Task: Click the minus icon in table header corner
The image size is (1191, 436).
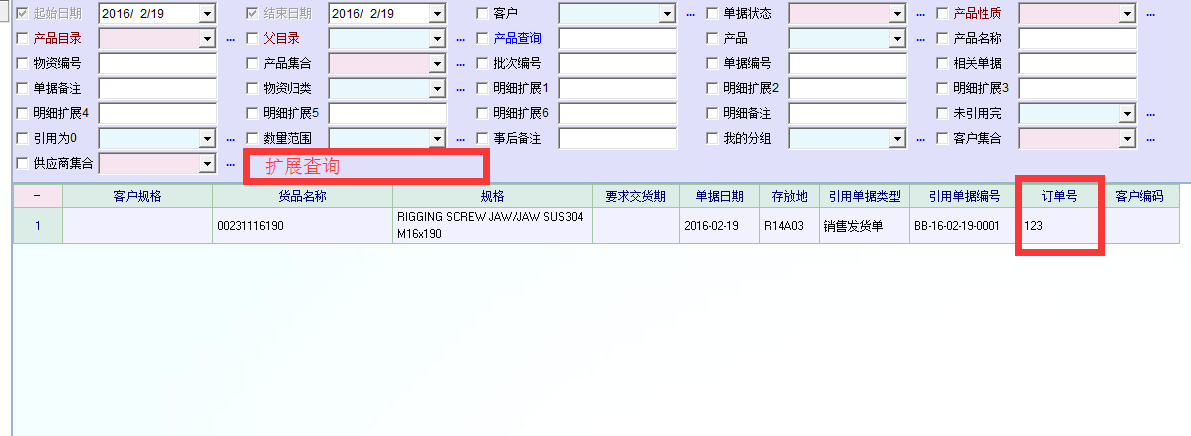Action: point(37,197)
